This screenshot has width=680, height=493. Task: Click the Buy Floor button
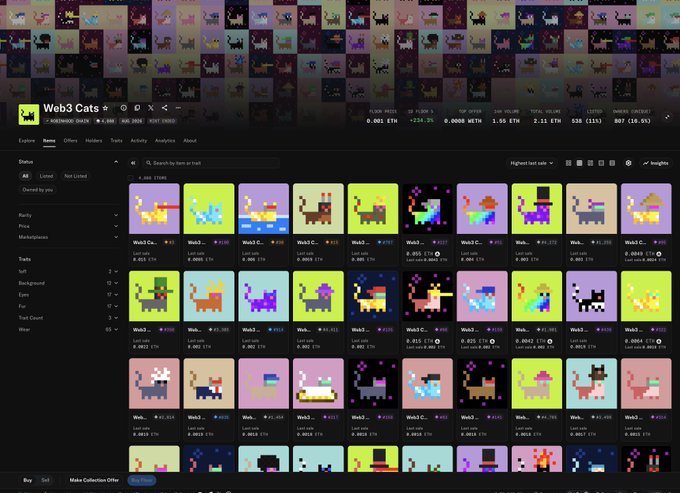[142, 480]
